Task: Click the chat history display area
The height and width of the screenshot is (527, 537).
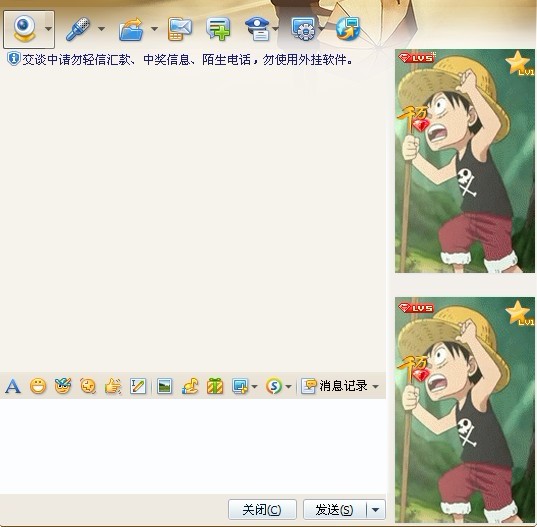Action: click(193, 219)
